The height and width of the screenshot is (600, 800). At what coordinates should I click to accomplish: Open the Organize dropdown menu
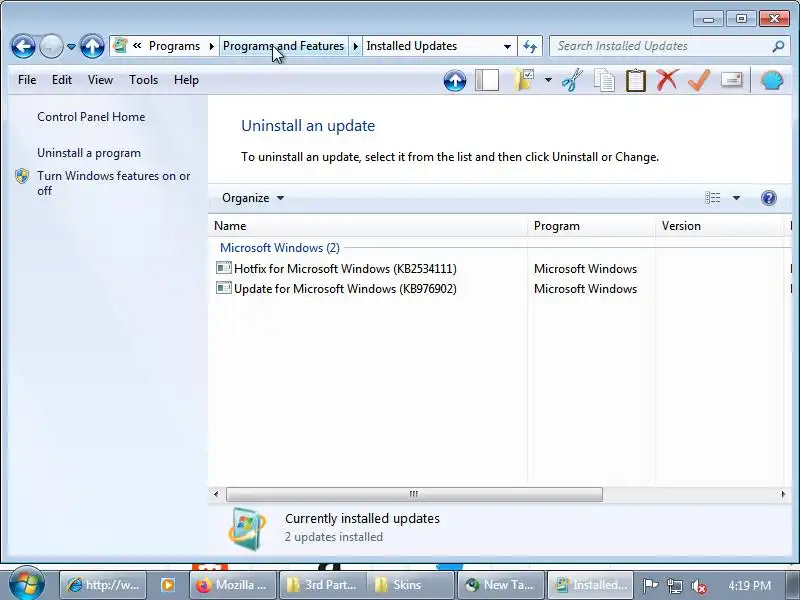tap(253, 198)
